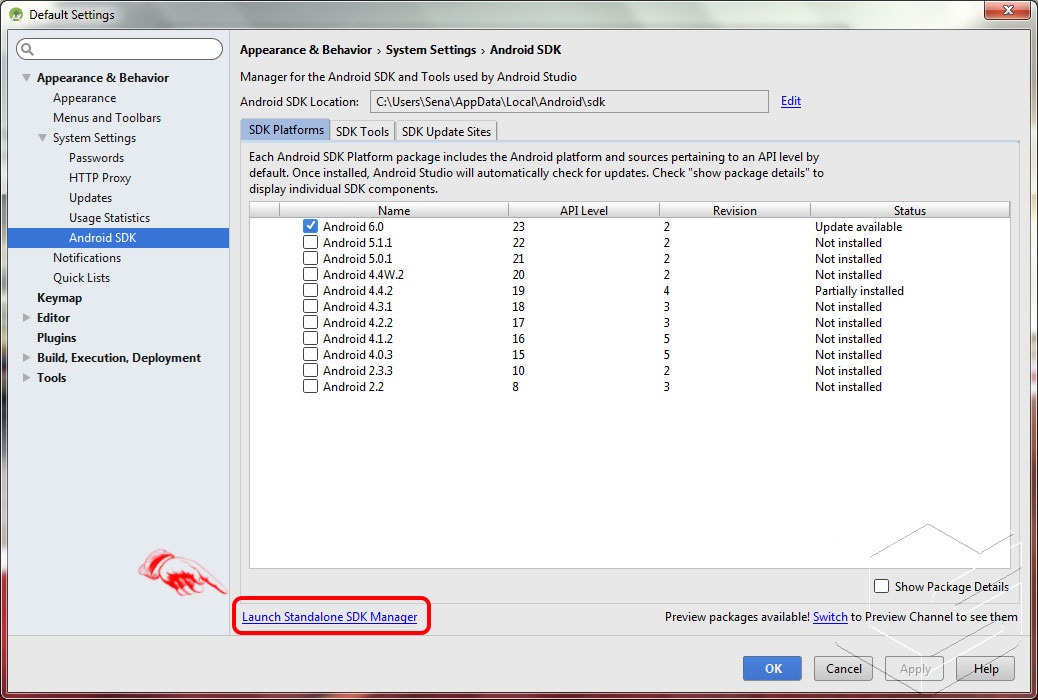Open the HTTP Proxy settings item

100,177
